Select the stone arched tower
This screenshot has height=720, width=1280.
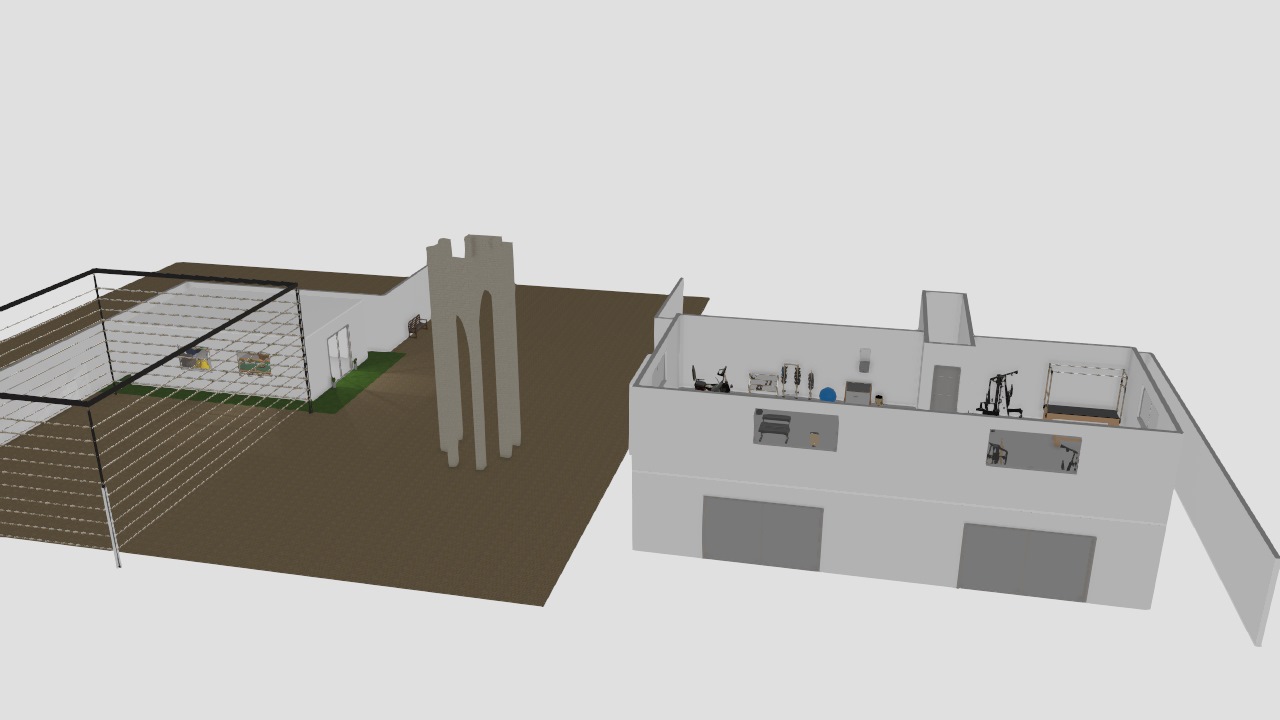(x=474, y=350)
